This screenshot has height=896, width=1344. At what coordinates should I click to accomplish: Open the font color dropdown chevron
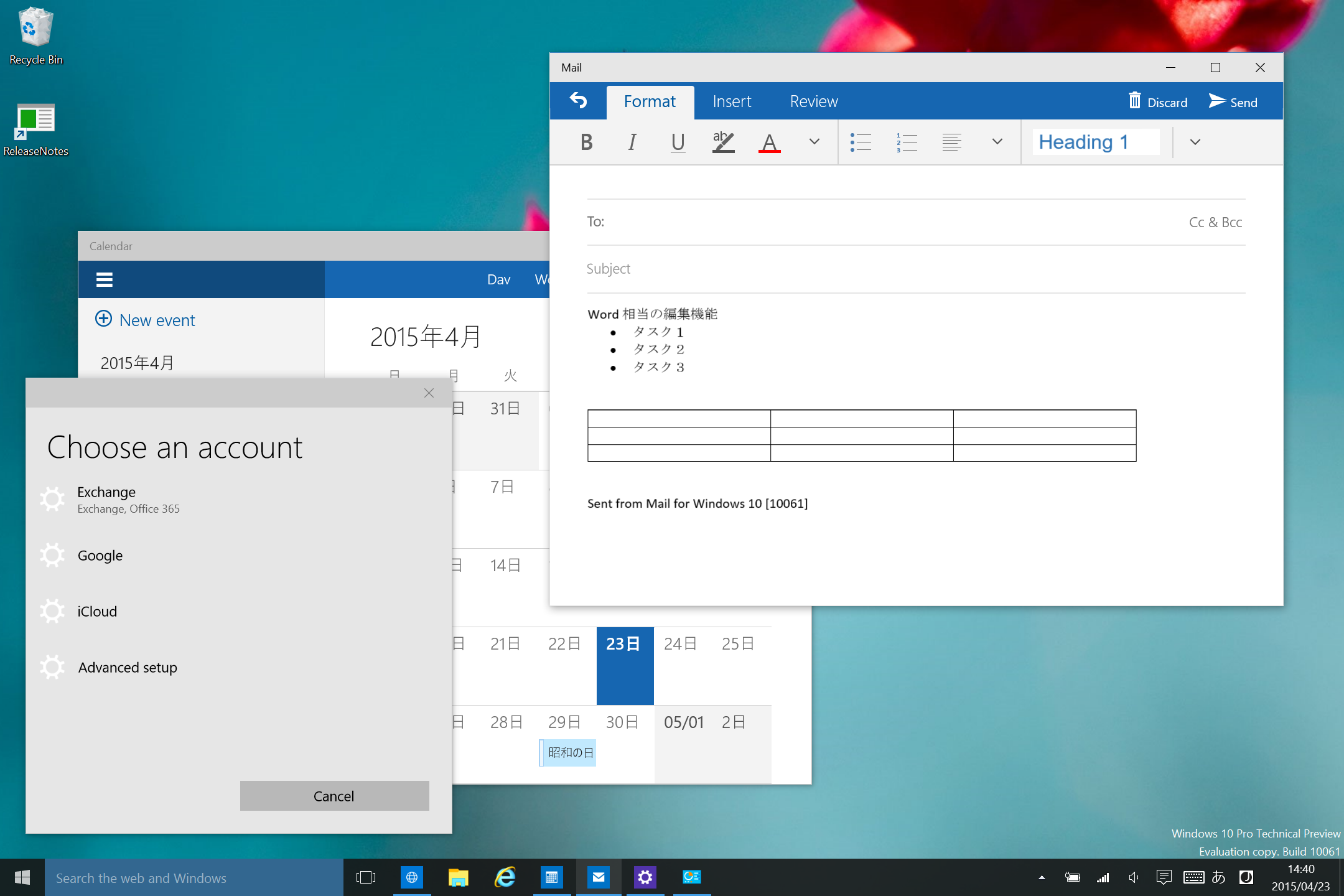[x=813, y=142]
